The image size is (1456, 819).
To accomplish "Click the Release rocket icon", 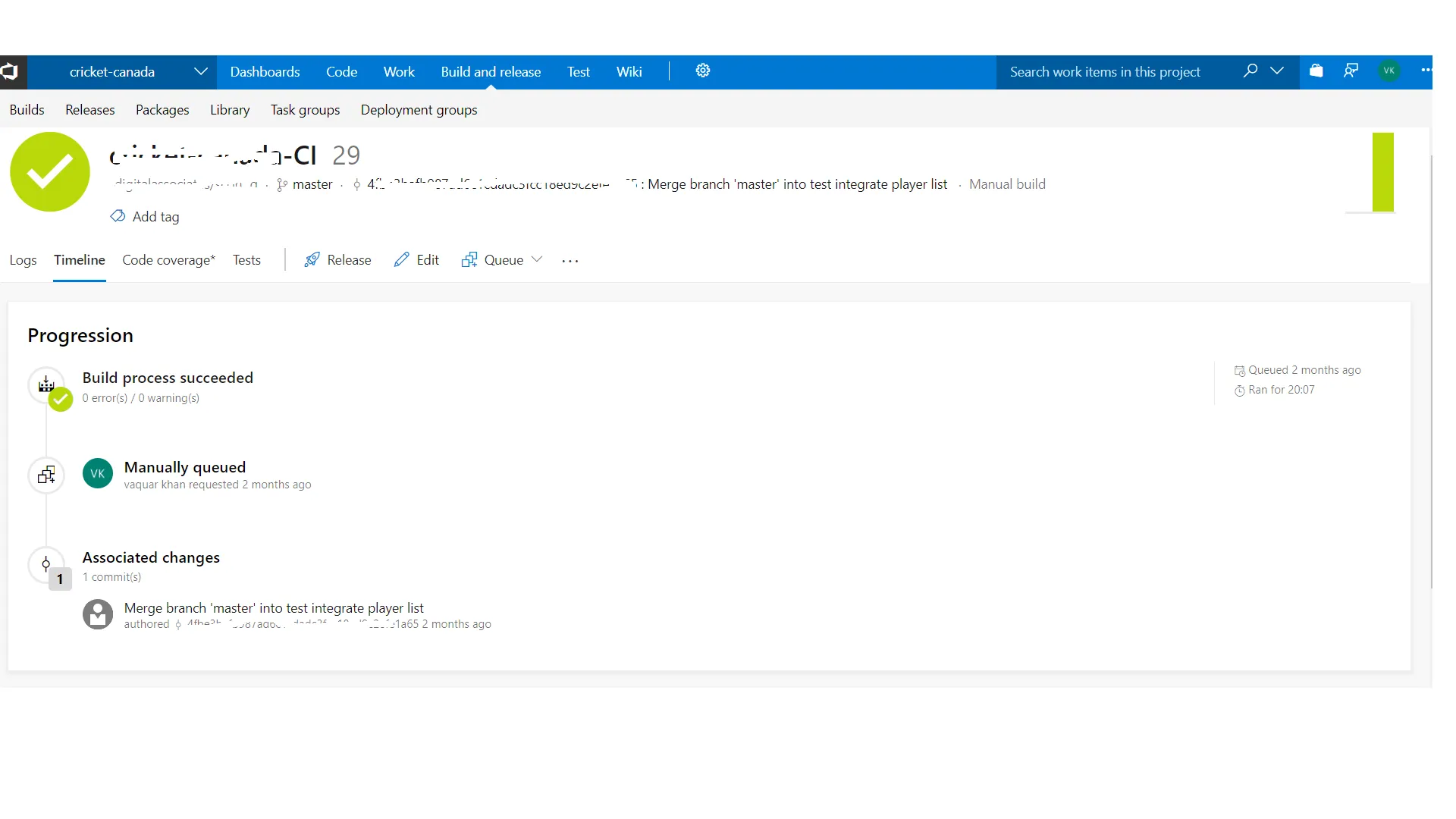I will click(x=312, y=260).
